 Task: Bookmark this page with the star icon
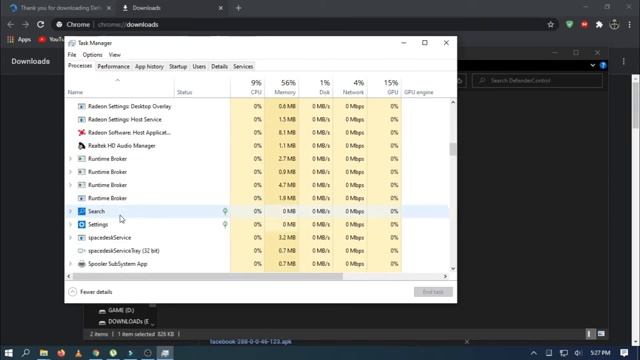[x=551, y=24]
